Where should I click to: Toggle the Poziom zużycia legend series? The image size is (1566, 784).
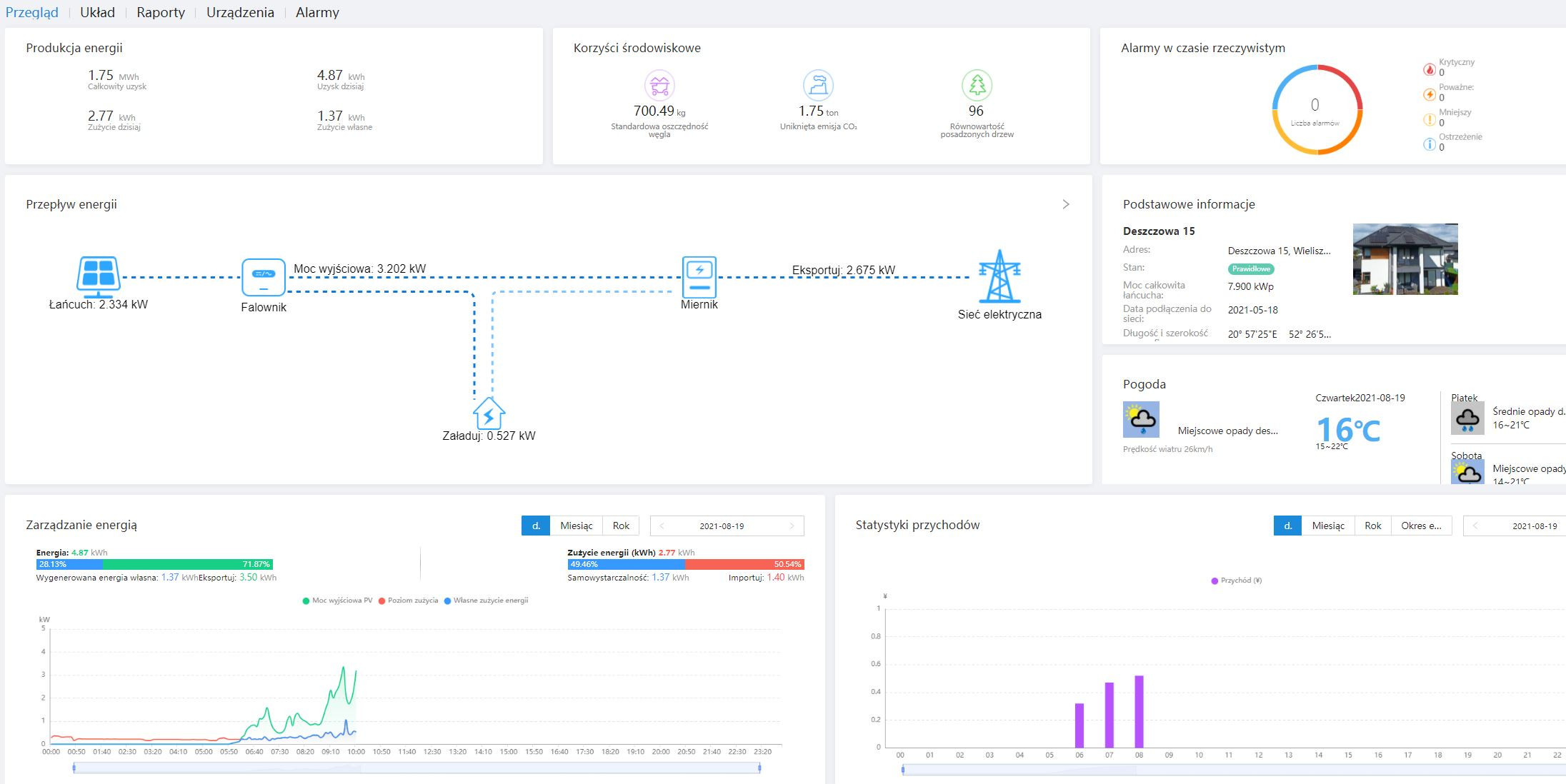[x=408, y=600]
